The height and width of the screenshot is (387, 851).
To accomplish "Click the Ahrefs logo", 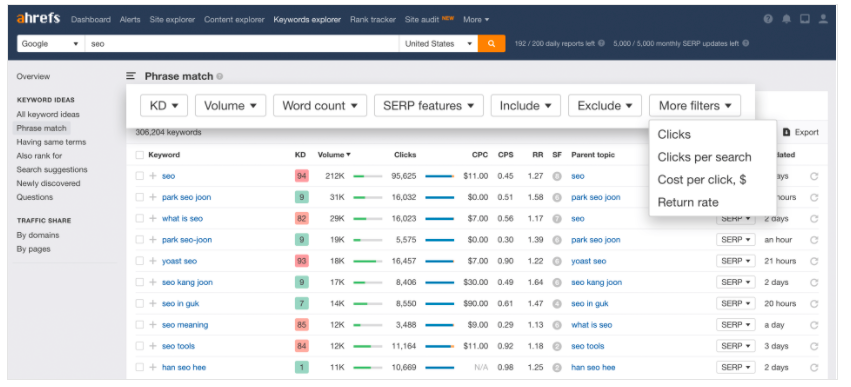I will (x=38, y=19).
